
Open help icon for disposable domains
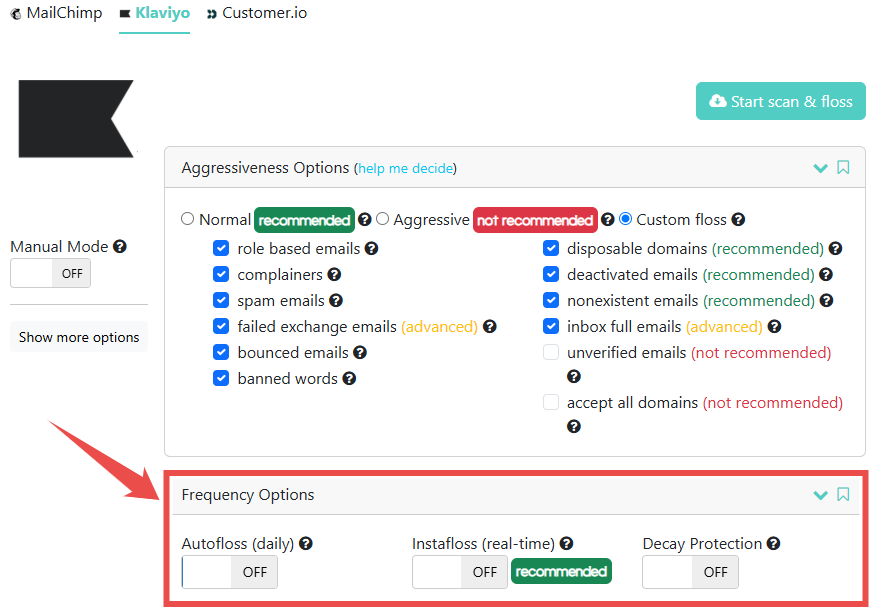pyautogui.click(x=835, y=248)
